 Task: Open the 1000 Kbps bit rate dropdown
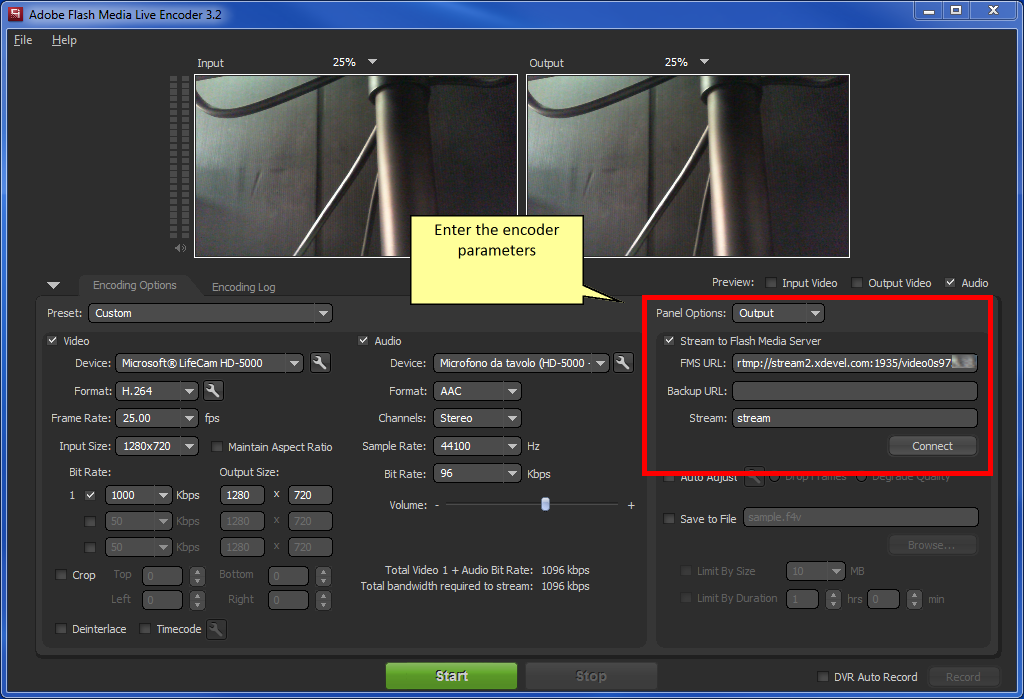point(138,495)
